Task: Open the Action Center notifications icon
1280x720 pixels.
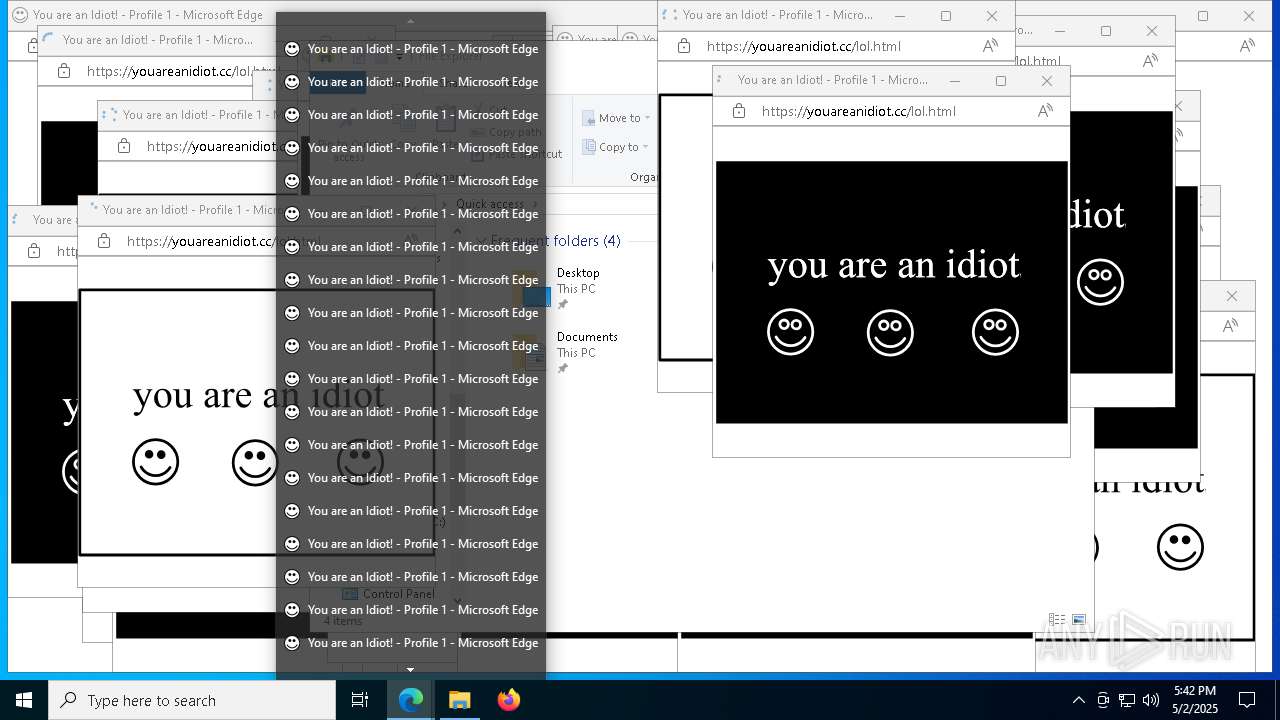Action: [x=1247, y=700]
